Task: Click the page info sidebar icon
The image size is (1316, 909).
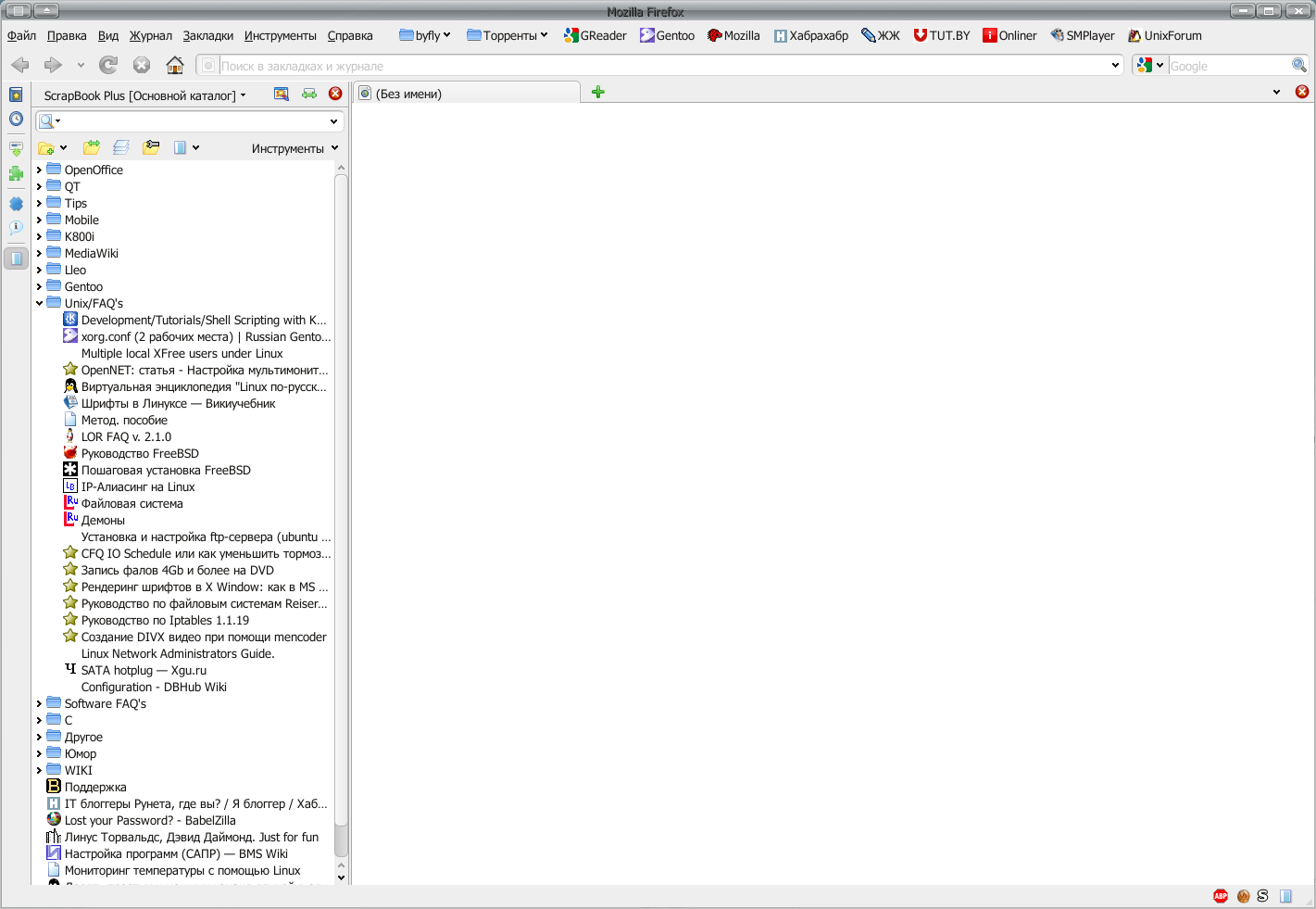Action: [x=16, y=228]
